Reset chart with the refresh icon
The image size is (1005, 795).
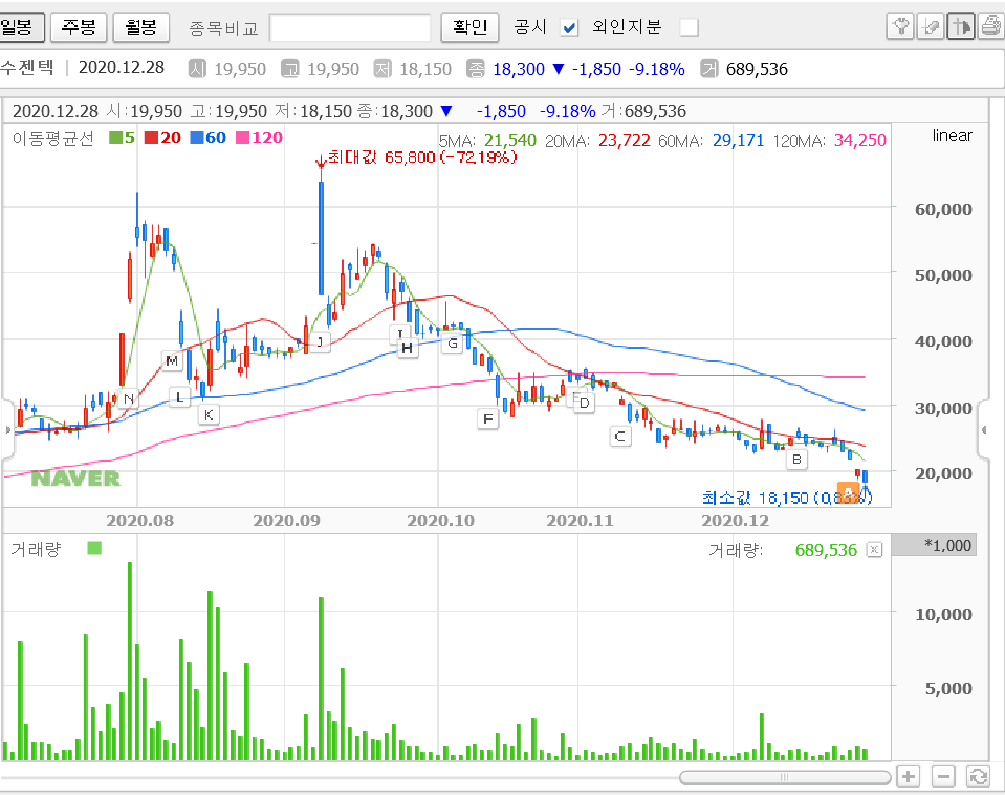point(978,776)
